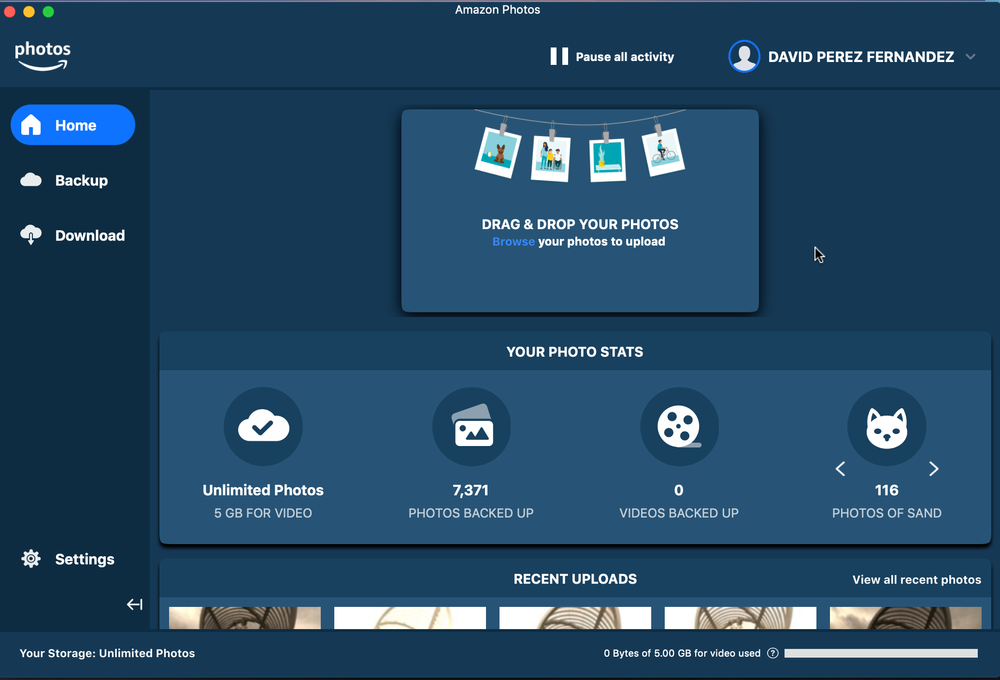Click the Amazon photos logo
The image size is (1000, 680).
(x=43, y=56)
